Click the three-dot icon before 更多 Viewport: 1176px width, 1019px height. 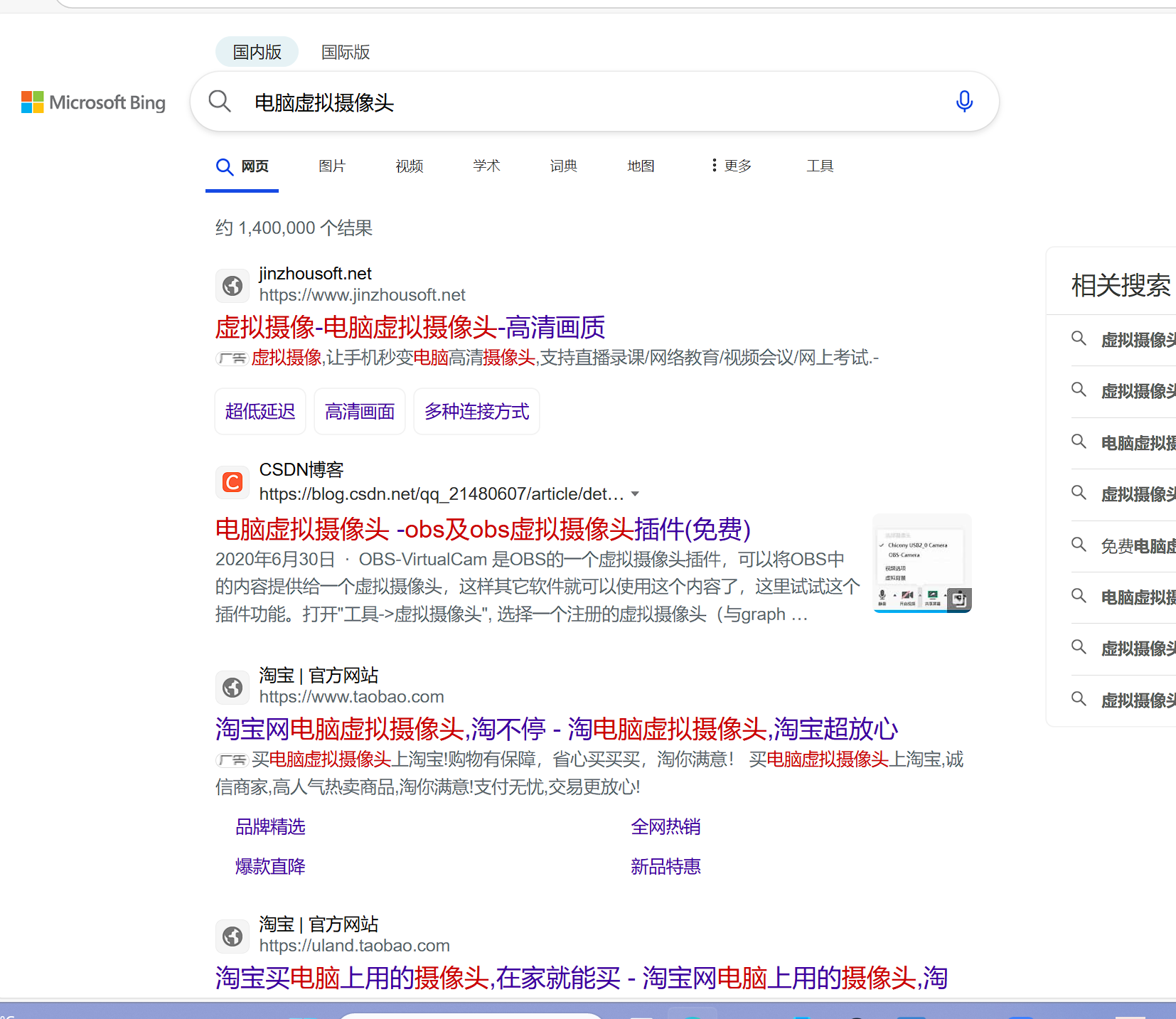click(714, 166)
